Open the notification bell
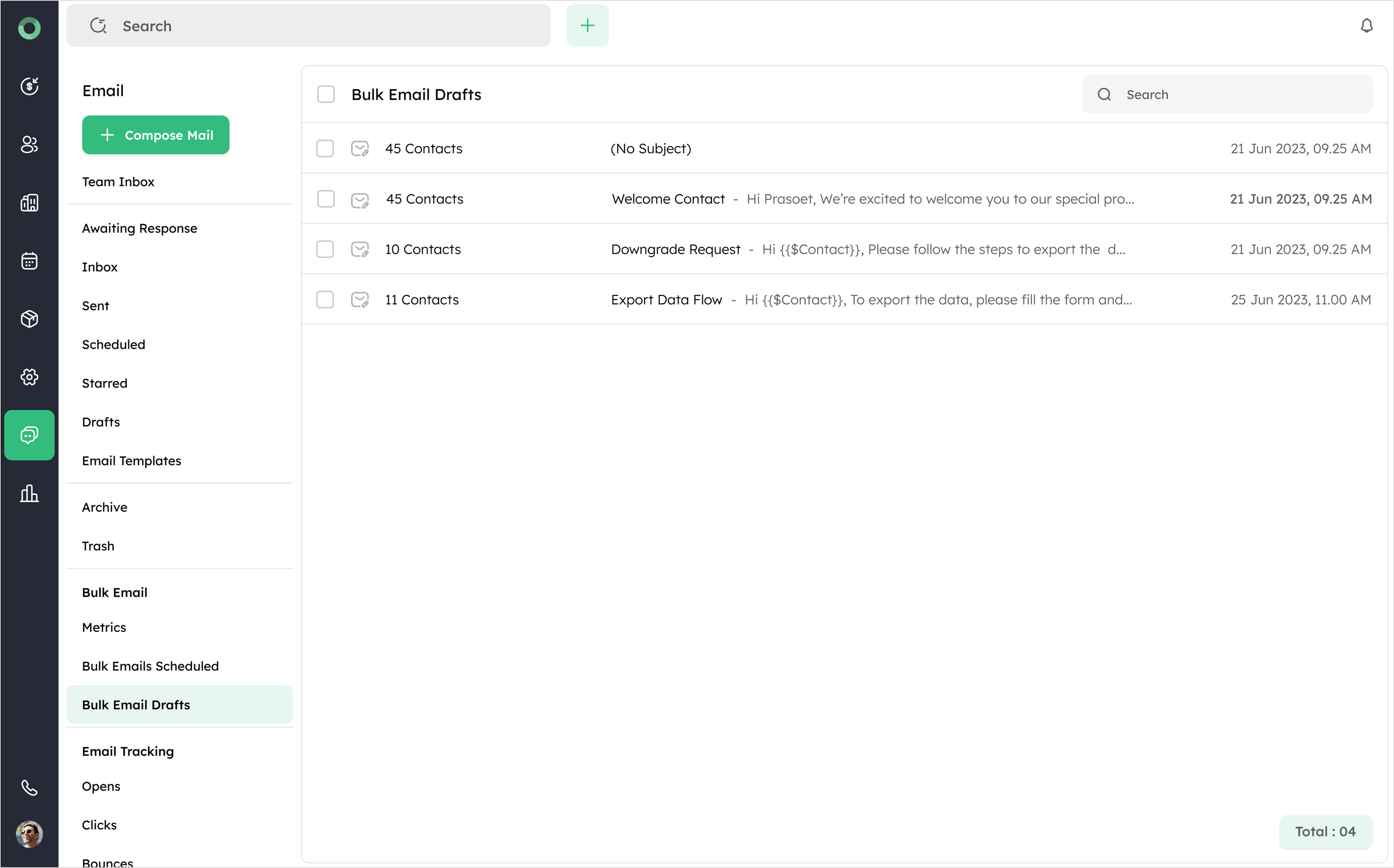This screenshot has width=1394, height=868. 1366,26
